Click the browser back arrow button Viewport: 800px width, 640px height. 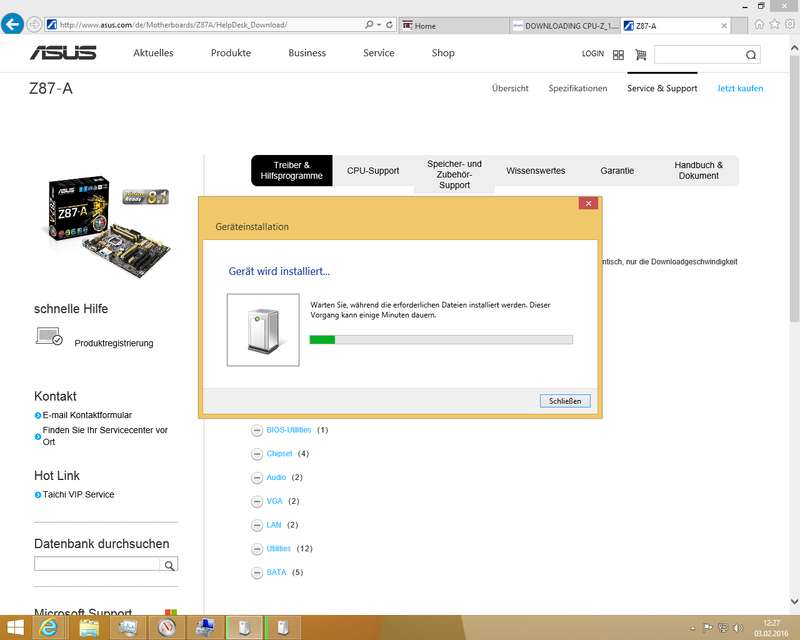[12, 24]
